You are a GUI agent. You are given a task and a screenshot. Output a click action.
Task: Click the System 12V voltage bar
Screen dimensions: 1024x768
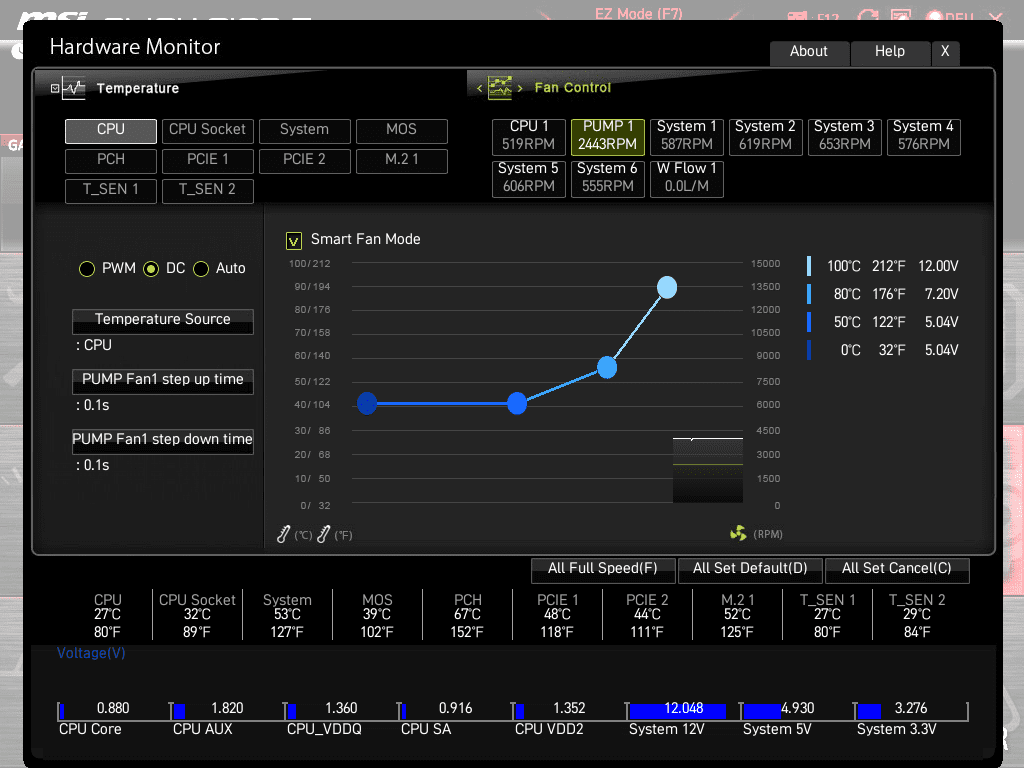678,711
